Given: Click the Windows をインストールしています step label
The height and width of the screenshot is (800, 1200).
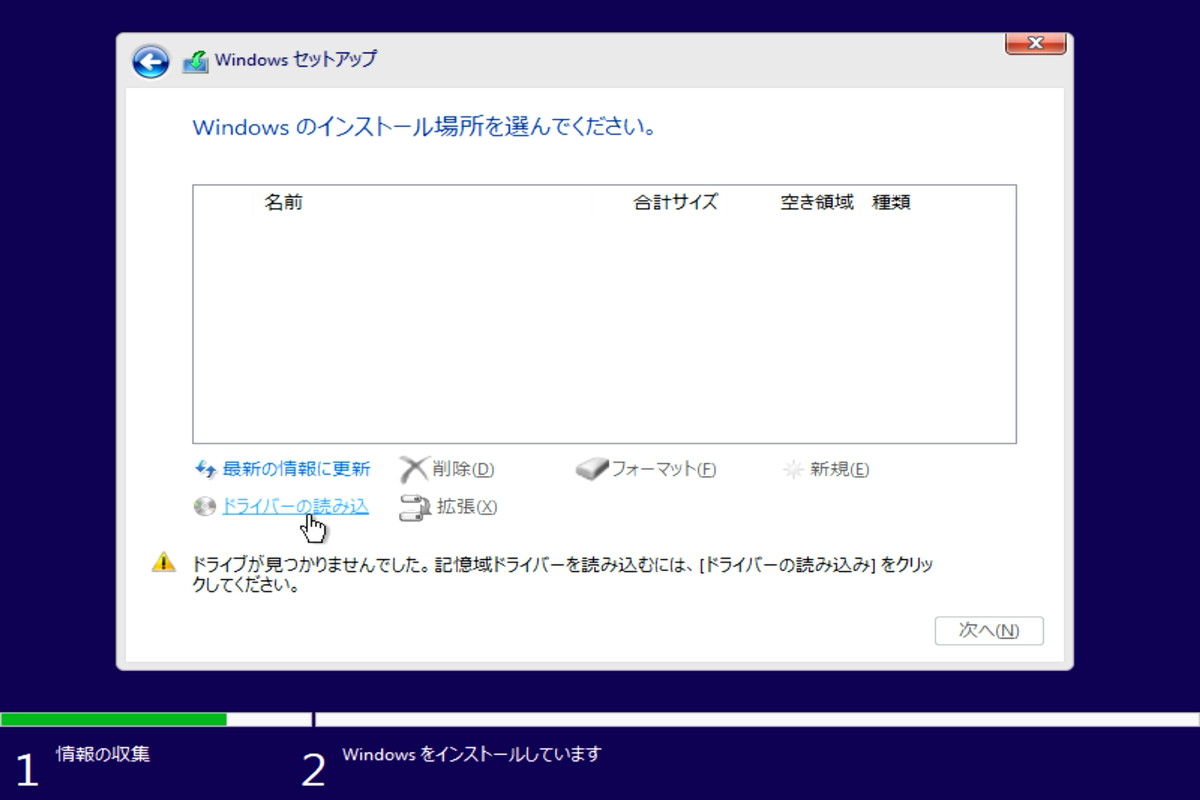Looking at the screenshot, I should click(x=472, y=754).
